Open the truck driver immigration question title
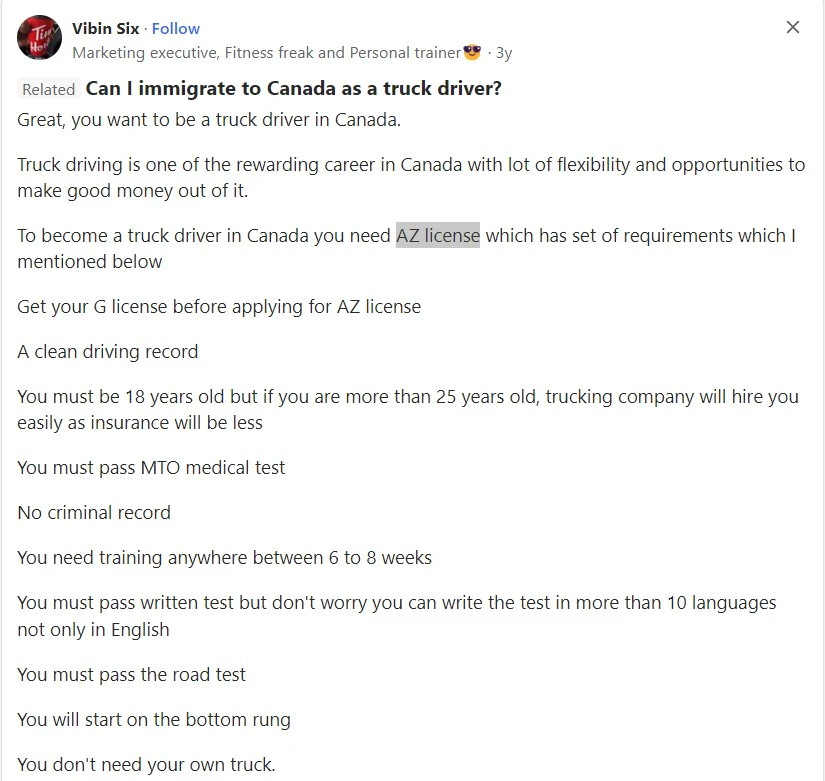This screenshot has width=825, height=781. click(294, 88)
